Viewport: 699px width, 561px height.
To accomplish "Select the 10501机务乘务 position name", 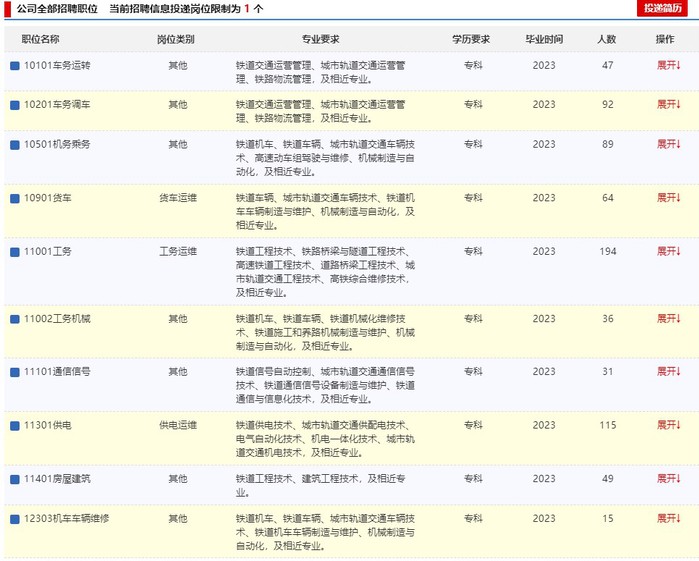I will coord(57,144).
